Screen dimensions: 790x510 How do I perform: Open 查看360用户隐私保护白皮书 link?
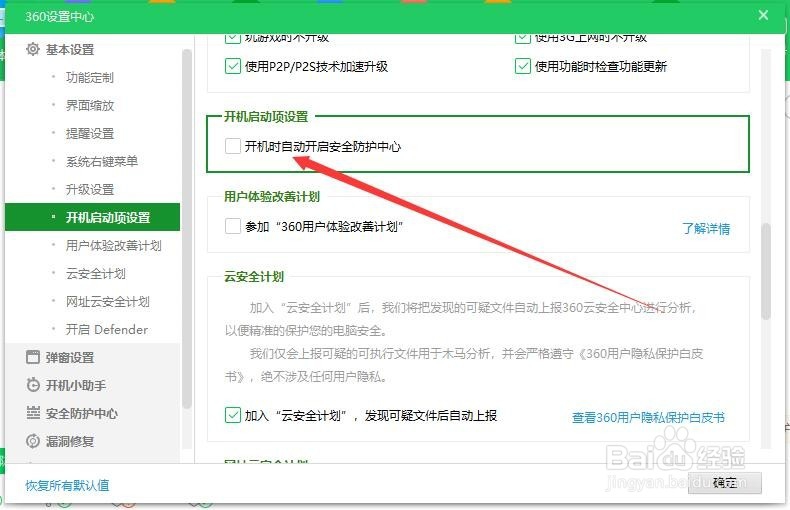648,417
